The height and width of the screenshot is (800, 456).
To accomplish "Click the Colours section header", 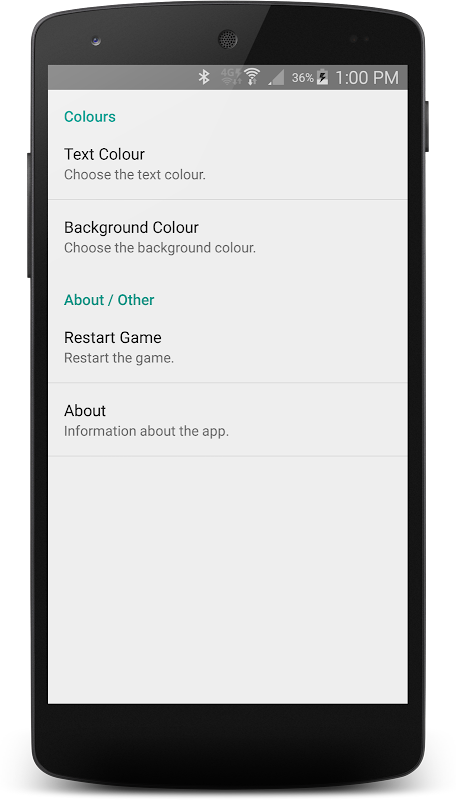I will tap(90, 117).
